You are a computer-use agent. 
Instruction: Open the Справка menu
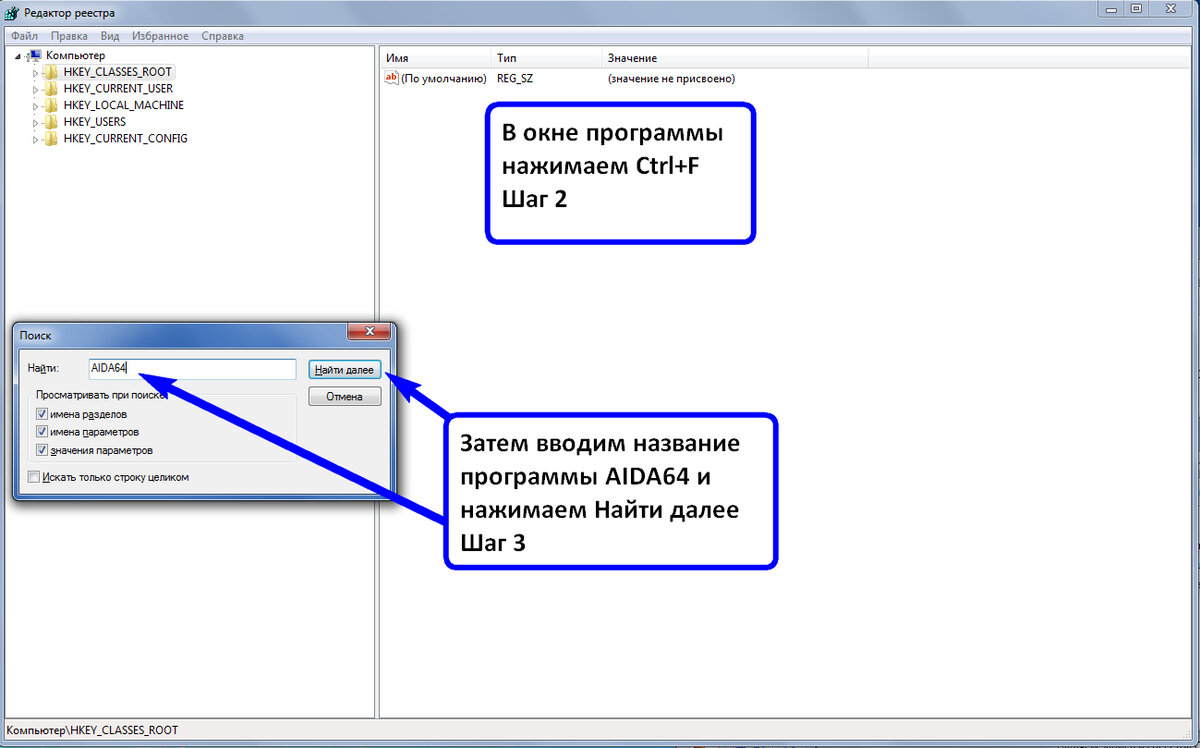222,36
